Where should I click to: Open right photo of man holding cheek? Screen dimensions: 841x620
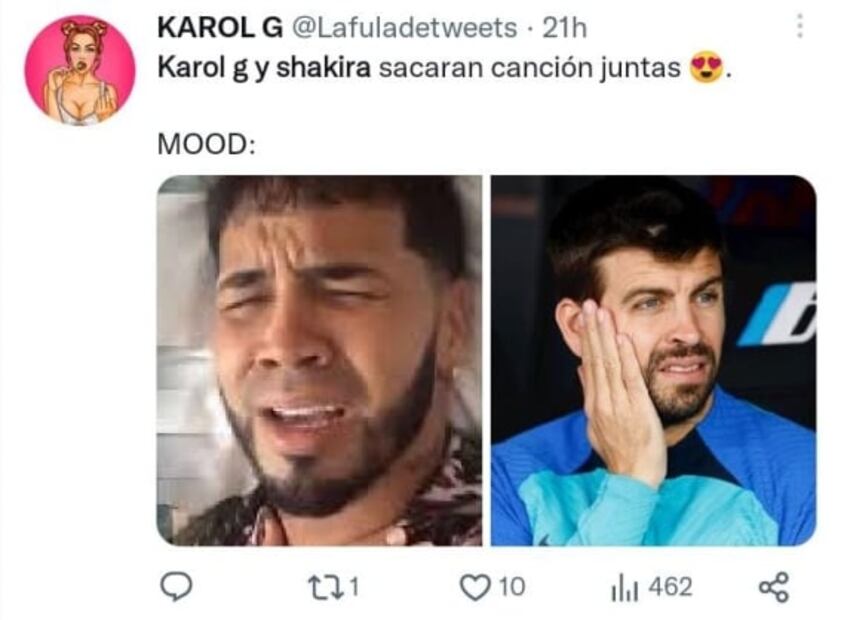coord(653,360)
